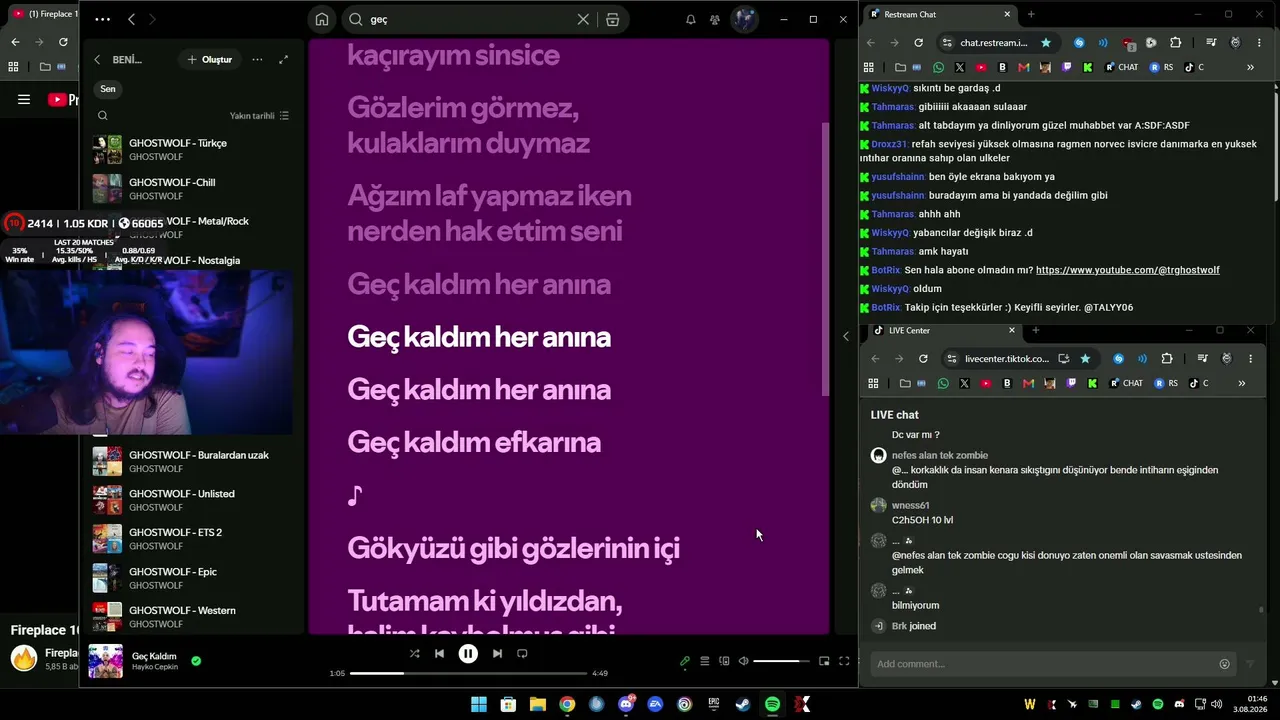Switch to the Restream Chat tab

point(940,14)
